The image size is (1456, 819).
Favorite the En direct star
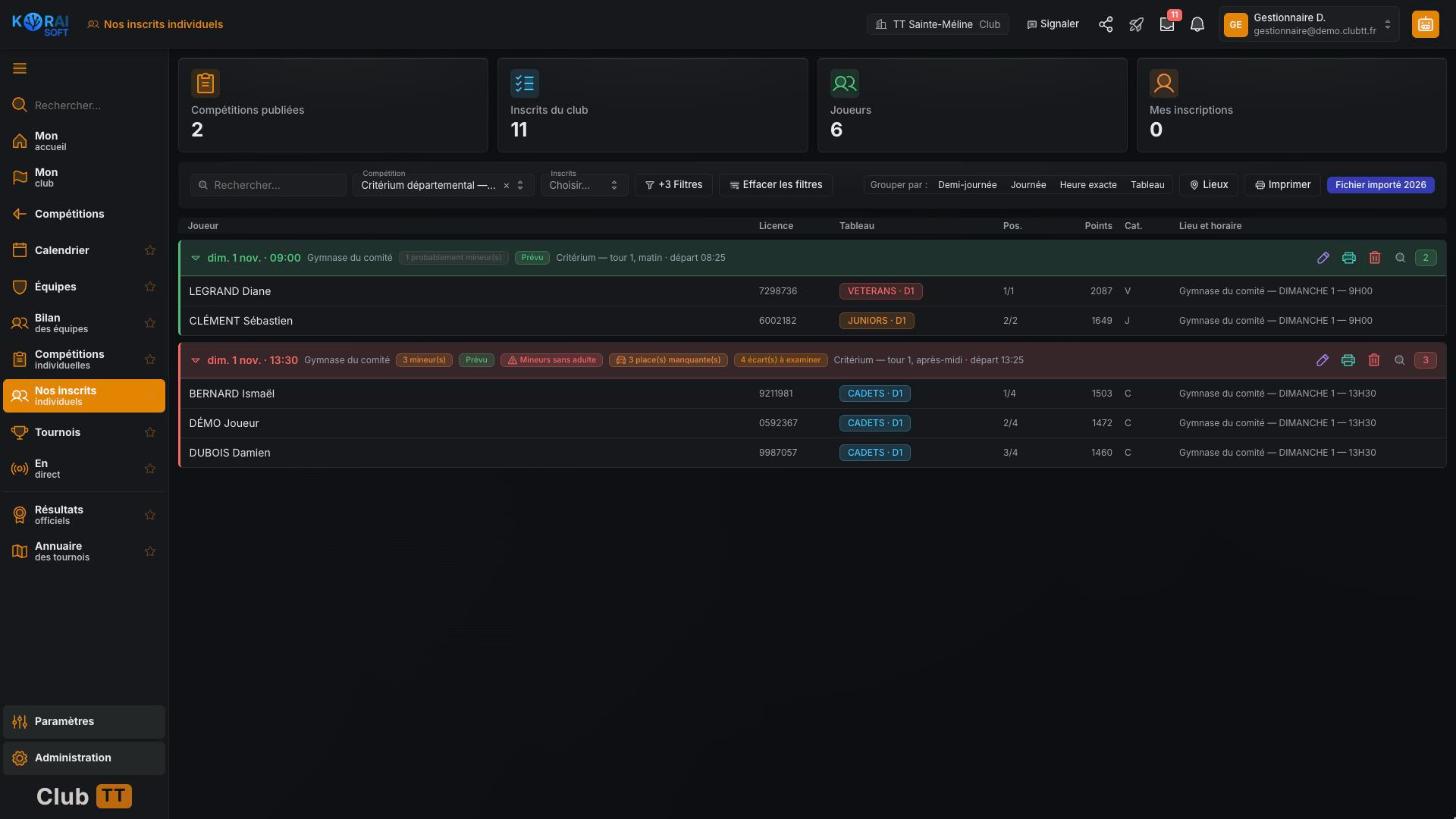pyautogui.click(x=150, y=469)
